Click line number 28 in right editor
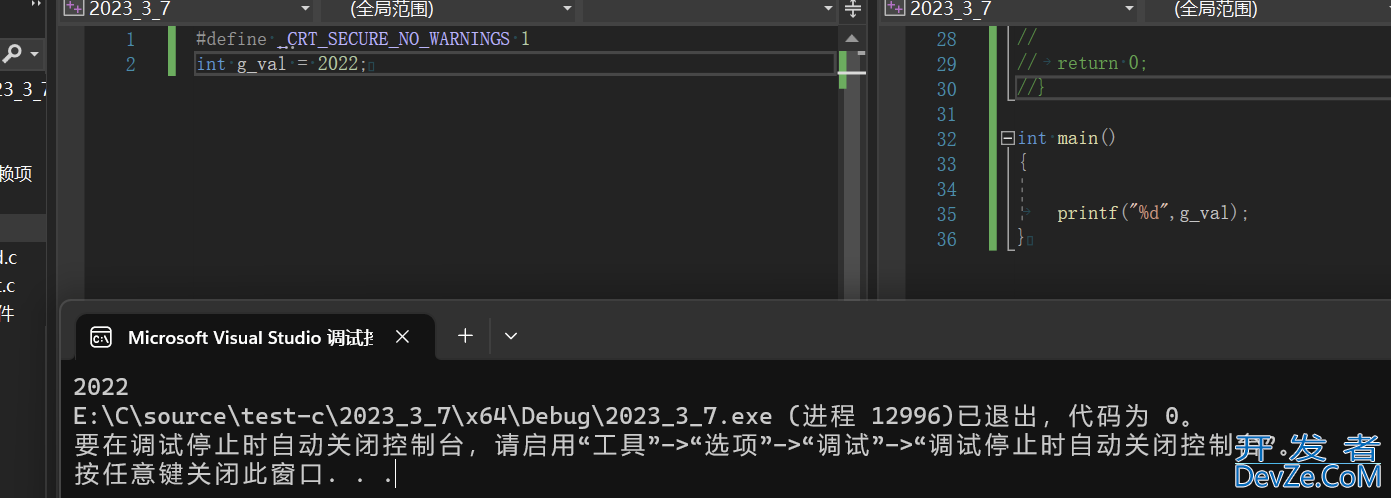Viewport: 1391px width, 498px height. (x=946, y=39)
